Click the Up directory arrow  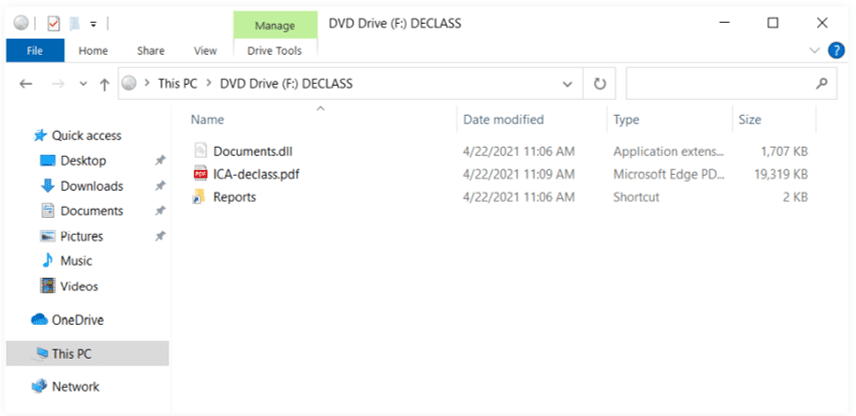coord(104,85)
